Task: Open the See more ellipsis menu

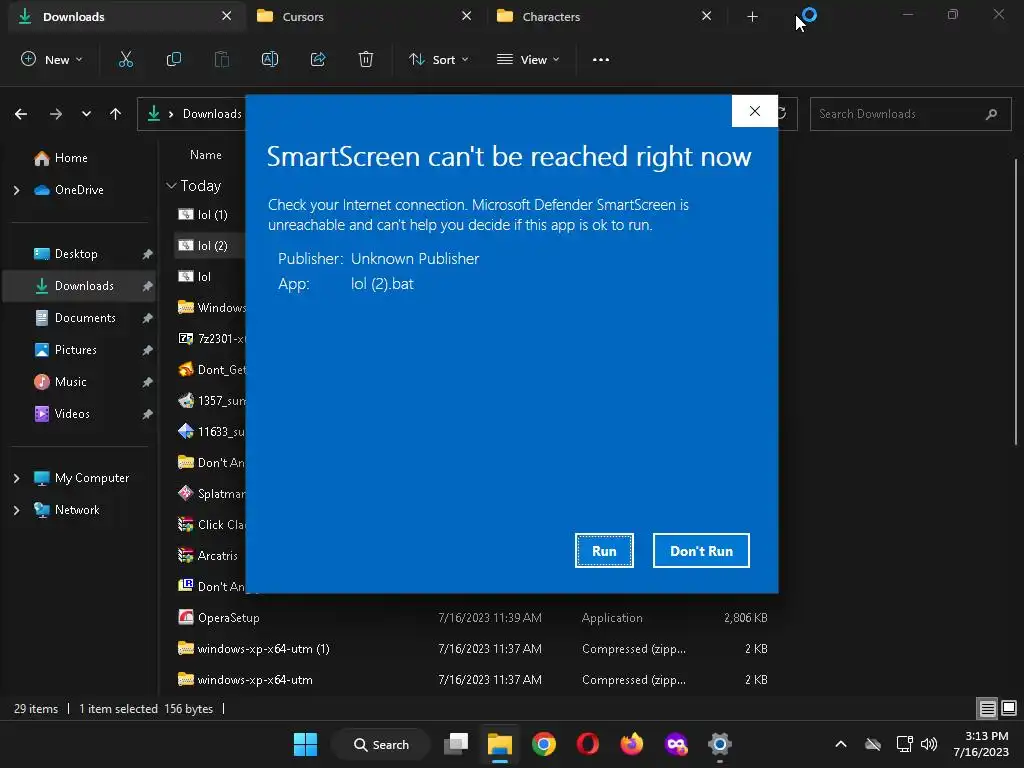Action: (601, 59)
